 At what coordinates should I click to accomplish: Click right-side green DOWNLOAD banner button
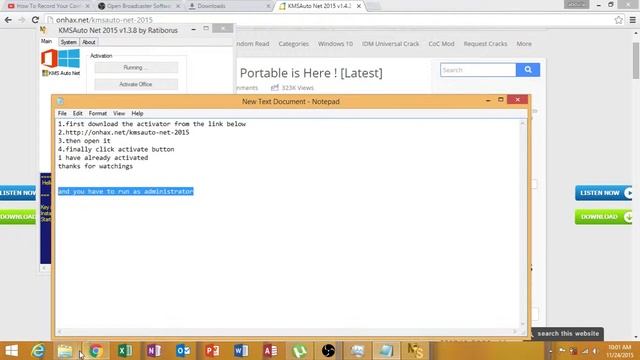click(x=603, y=217)
